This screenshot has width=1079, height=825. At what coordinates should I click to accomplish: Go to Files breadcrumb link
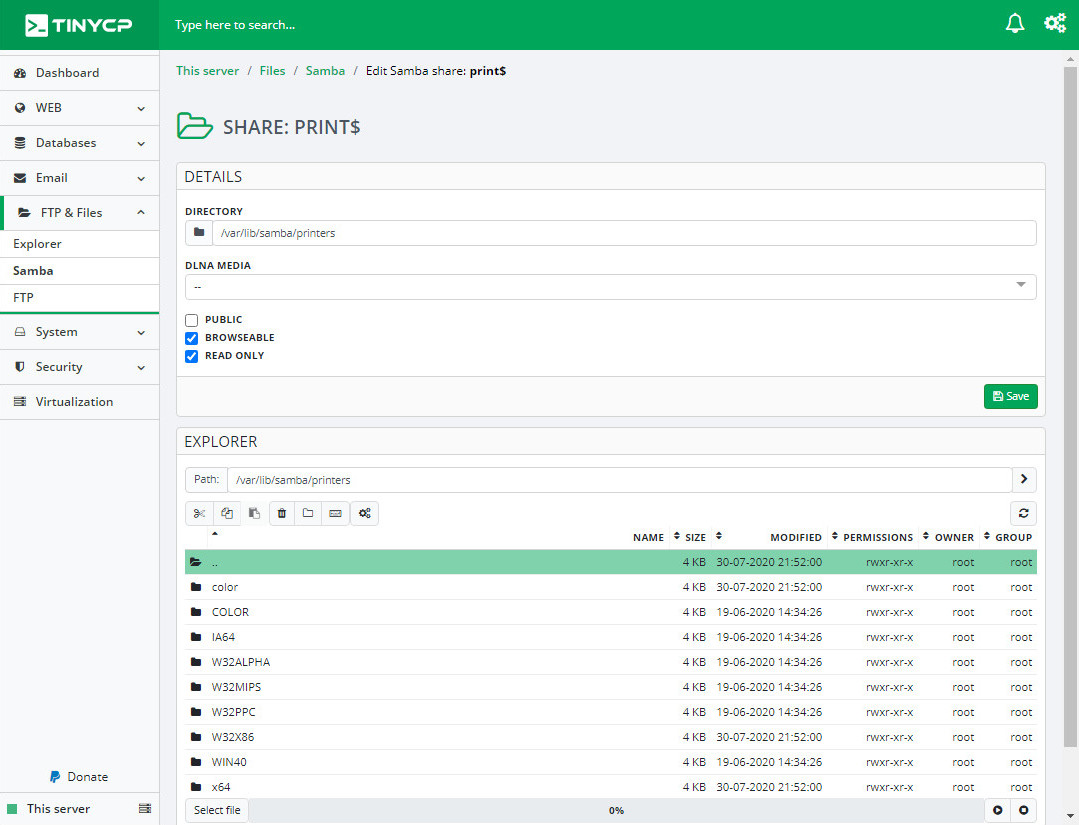click(273, 71)
